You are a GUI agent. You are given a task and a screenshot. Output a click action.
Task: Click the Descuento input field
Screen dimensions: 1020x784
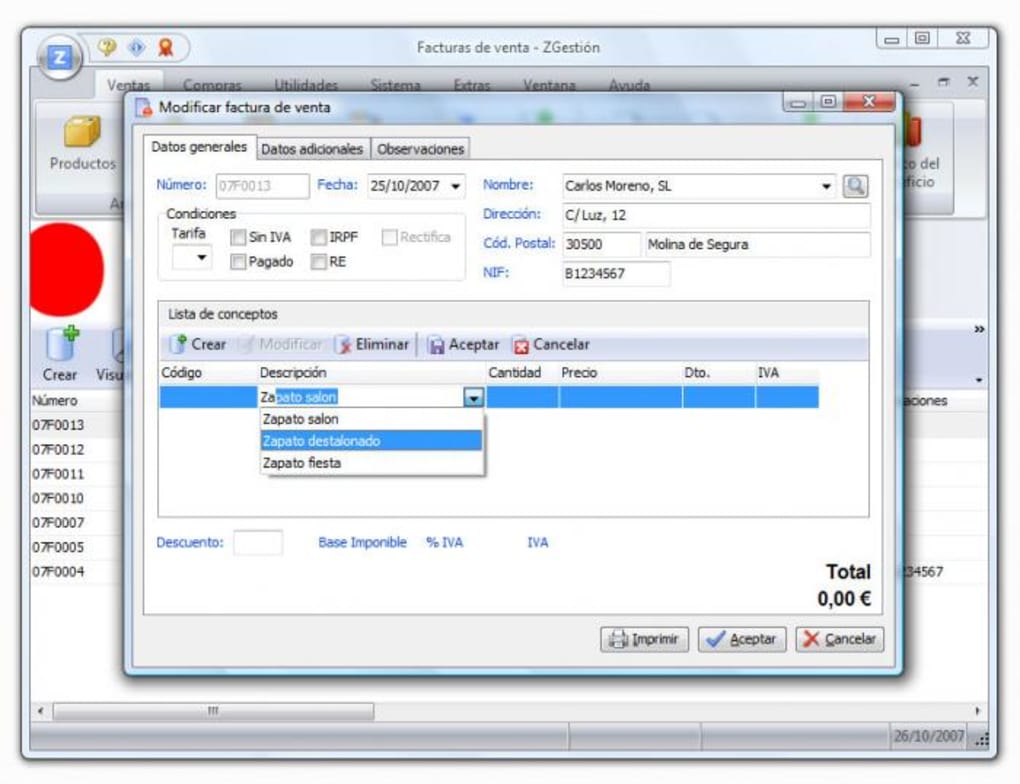tap(258, 543)
